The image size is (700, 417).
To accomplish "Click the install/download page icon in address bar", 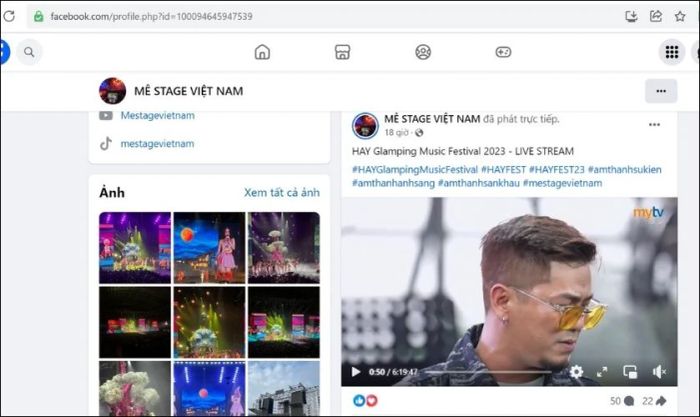I will (x=631, y=17).
